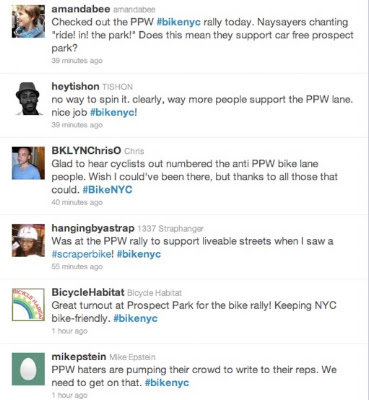Click hangingbyastrap's helmet avatar

click(28, 240)
